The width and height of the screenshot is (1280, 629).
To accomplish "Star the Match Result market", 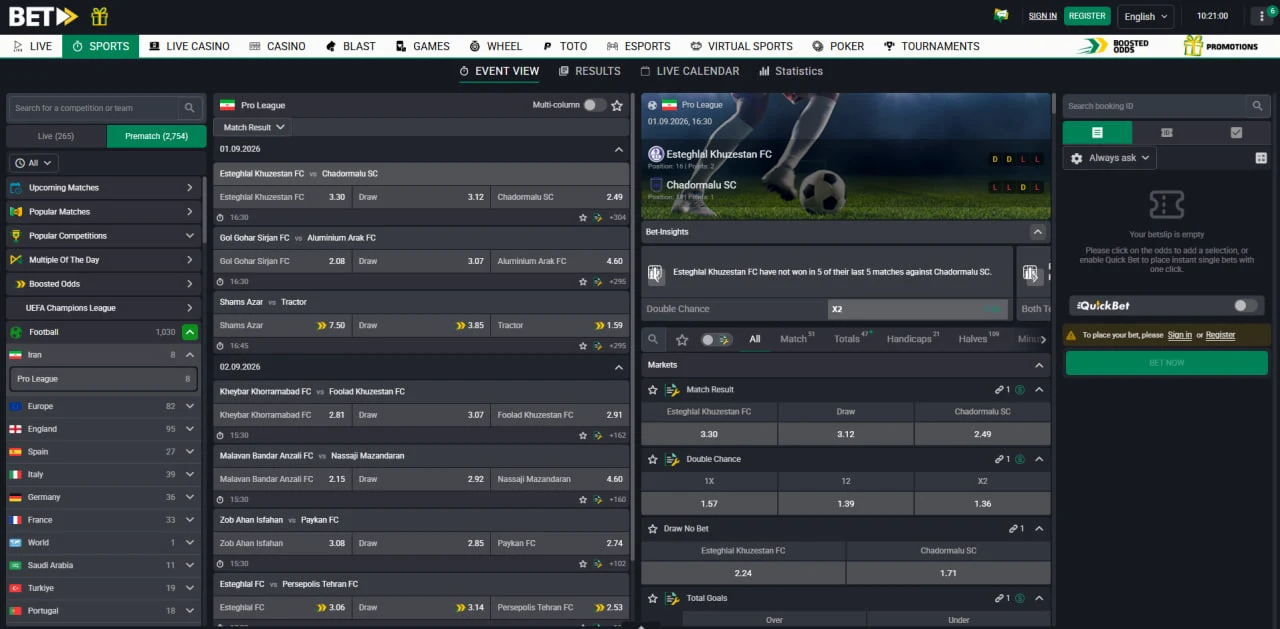I will coord(653,390).
